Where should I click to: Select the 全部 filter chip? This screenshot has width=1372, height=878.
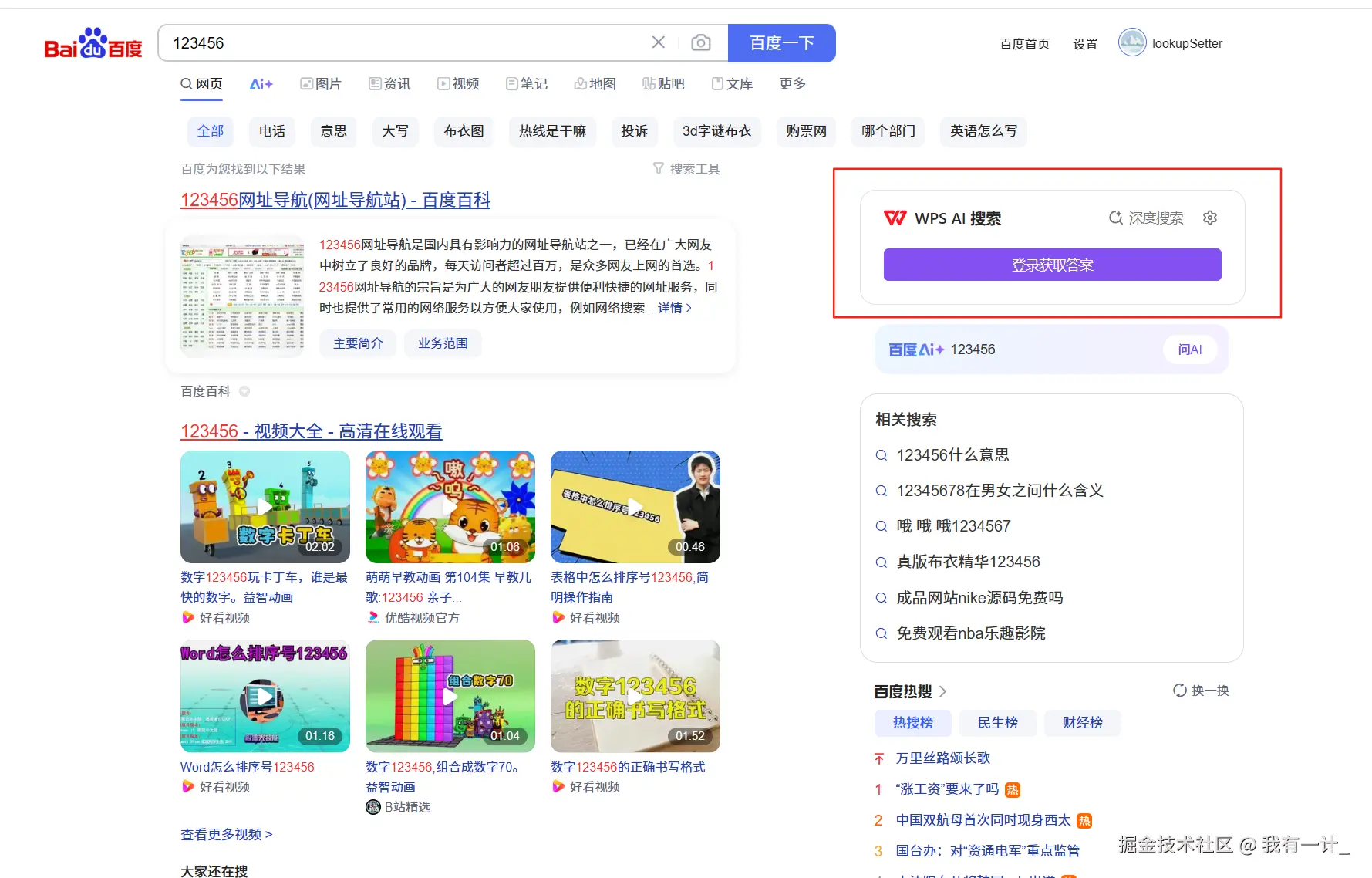coord(210,131)
